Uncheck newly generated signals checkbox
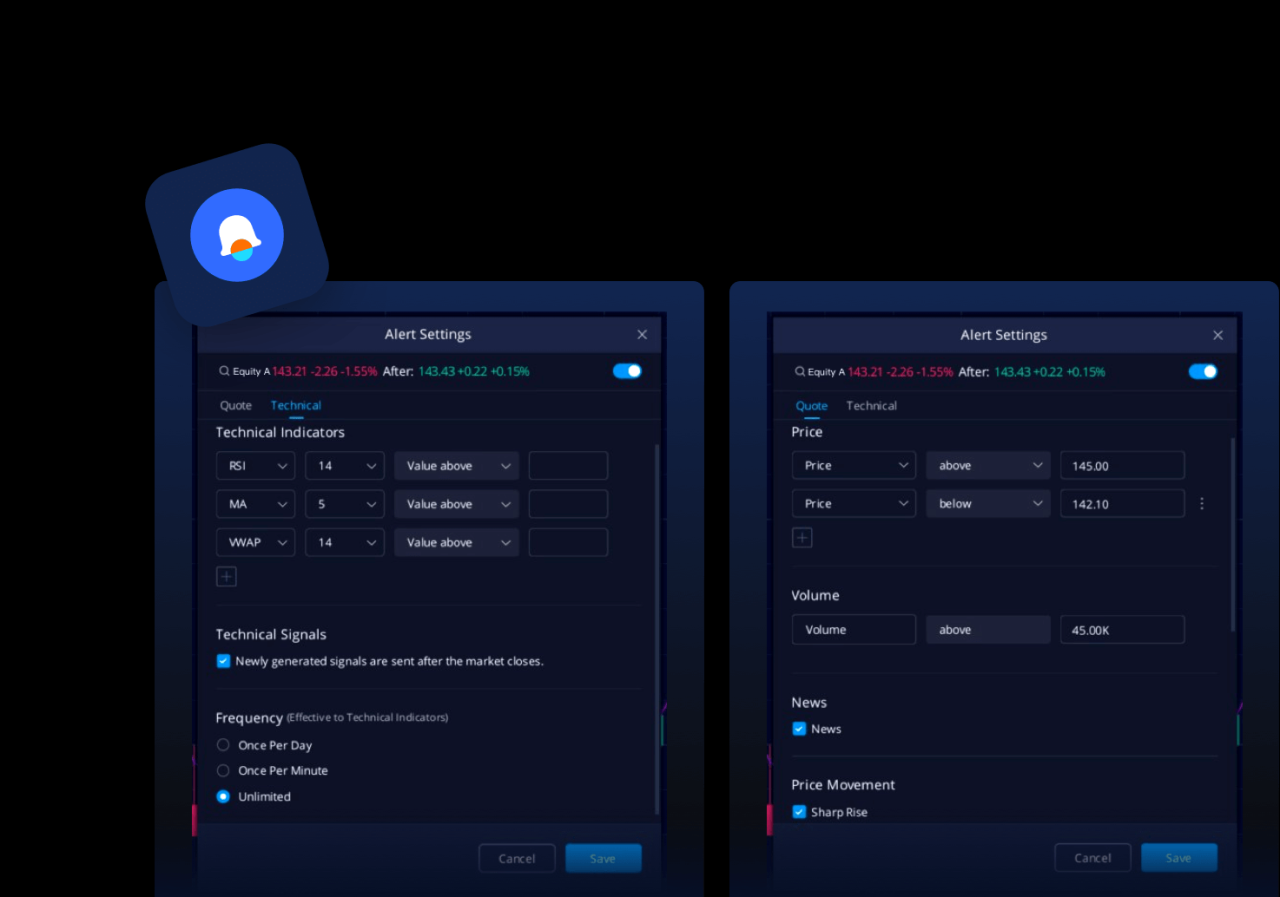 [x=223, y=661]
